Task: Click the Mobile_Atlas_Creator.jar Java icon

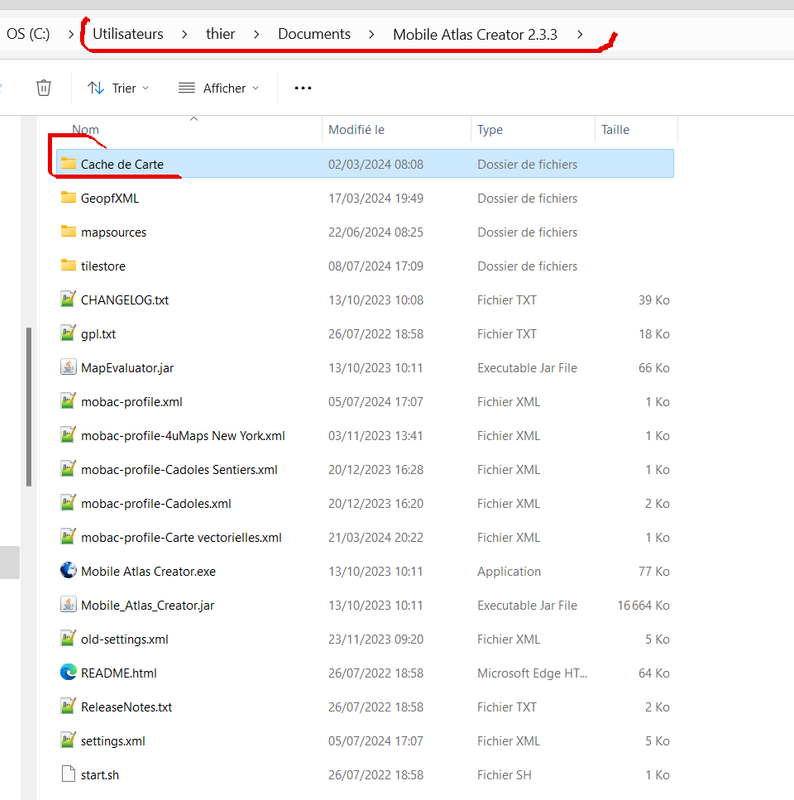Action: (x=68, y=605)
